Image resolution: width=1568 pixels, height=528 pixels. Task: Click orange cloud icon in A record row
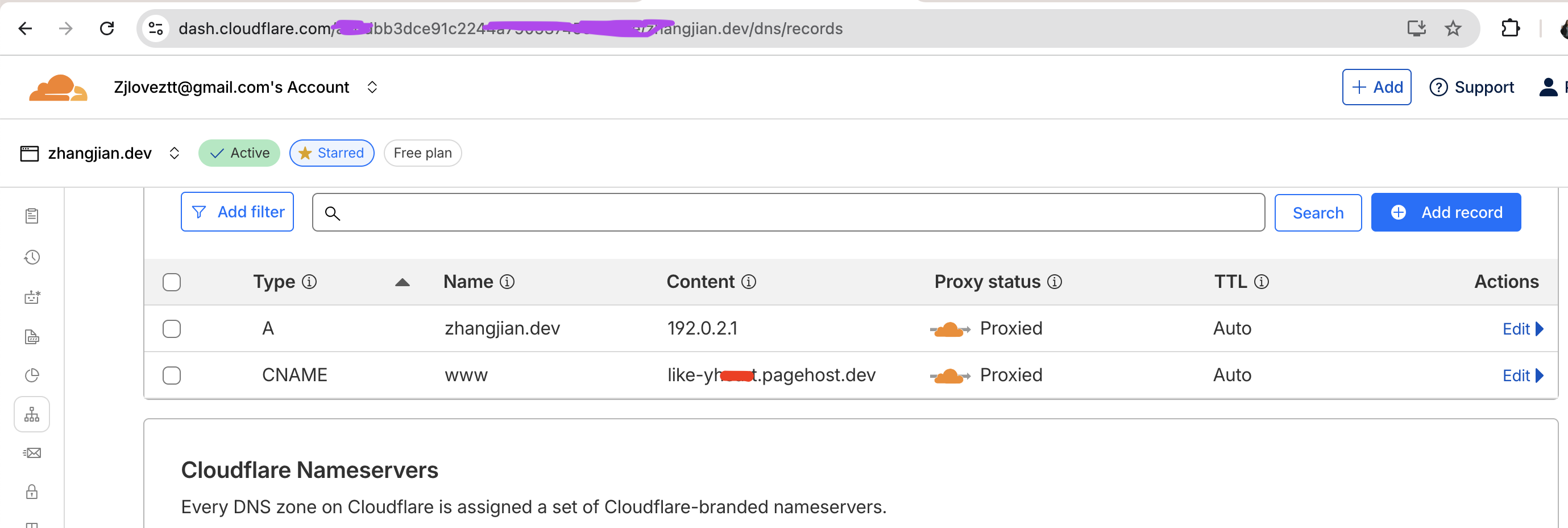tap(950, 329)
